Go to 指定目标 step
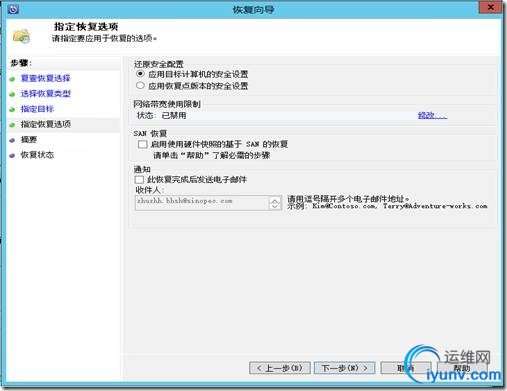 pos(37,109)
